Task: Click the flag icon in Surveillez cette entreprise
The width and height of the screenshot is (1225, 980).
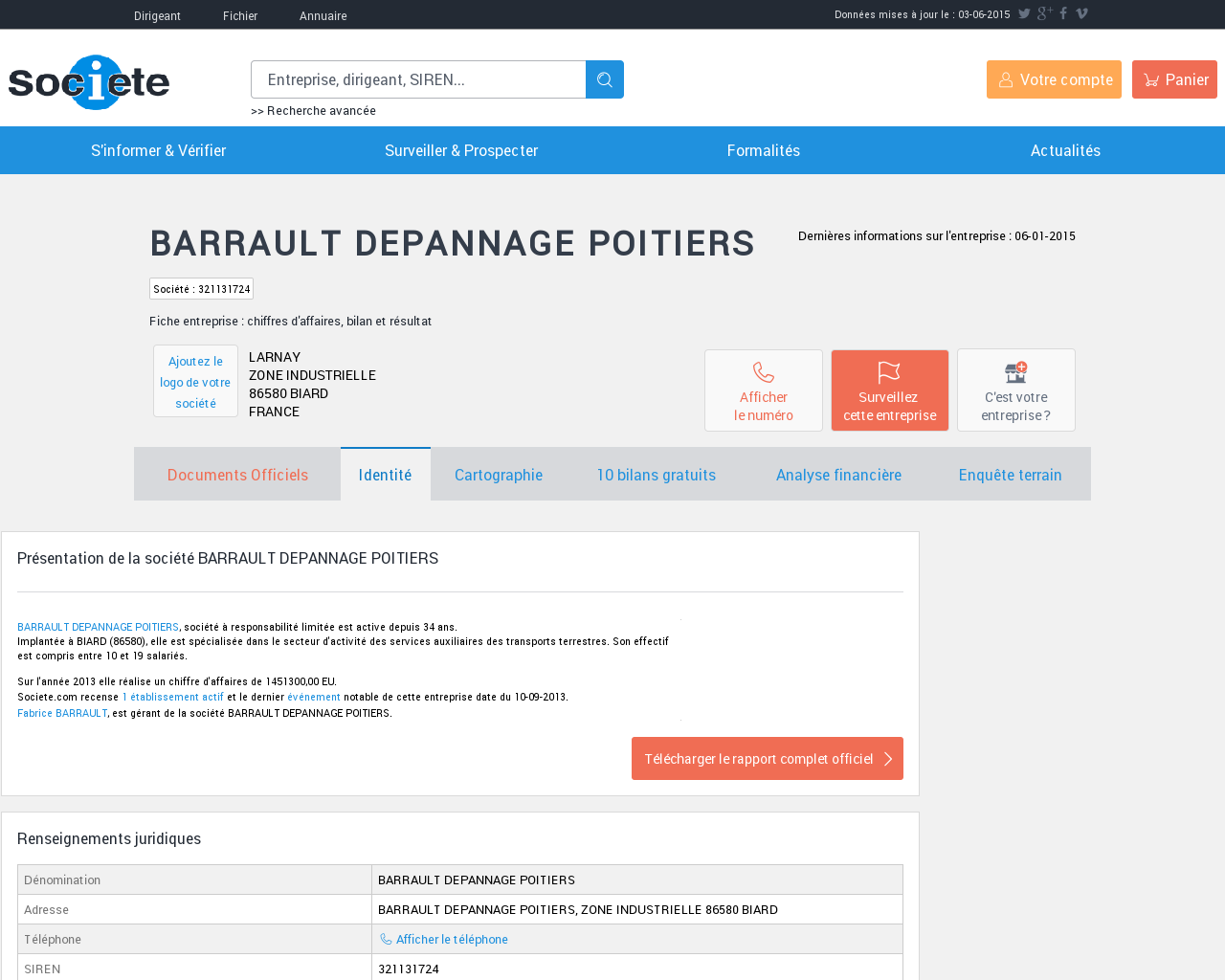Action: 889,372
